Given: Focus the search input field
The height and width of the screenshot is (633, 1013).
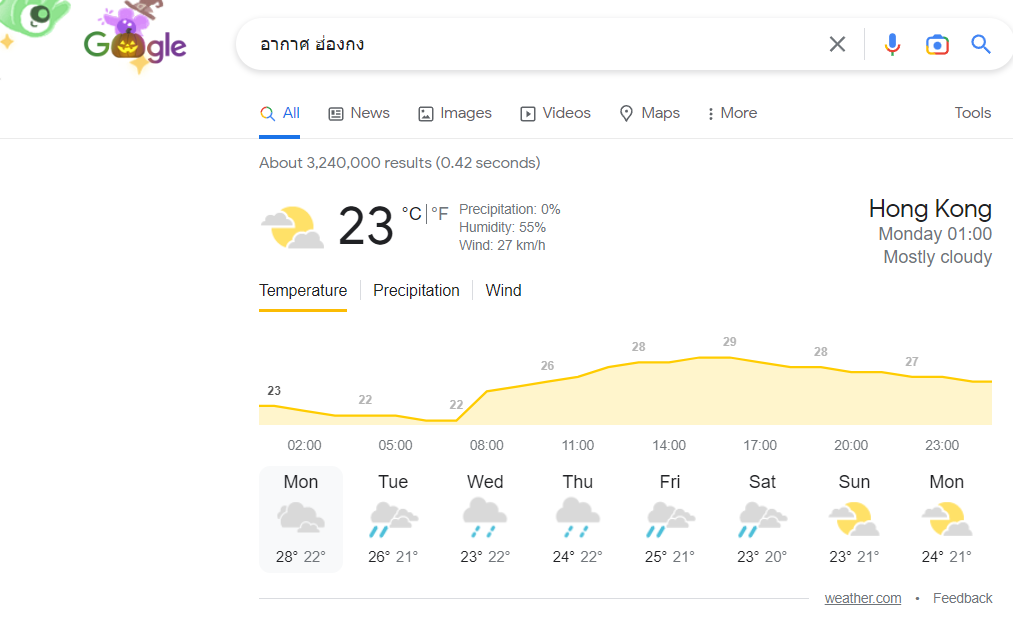Looking at the screenshot, I should (536, 45).
